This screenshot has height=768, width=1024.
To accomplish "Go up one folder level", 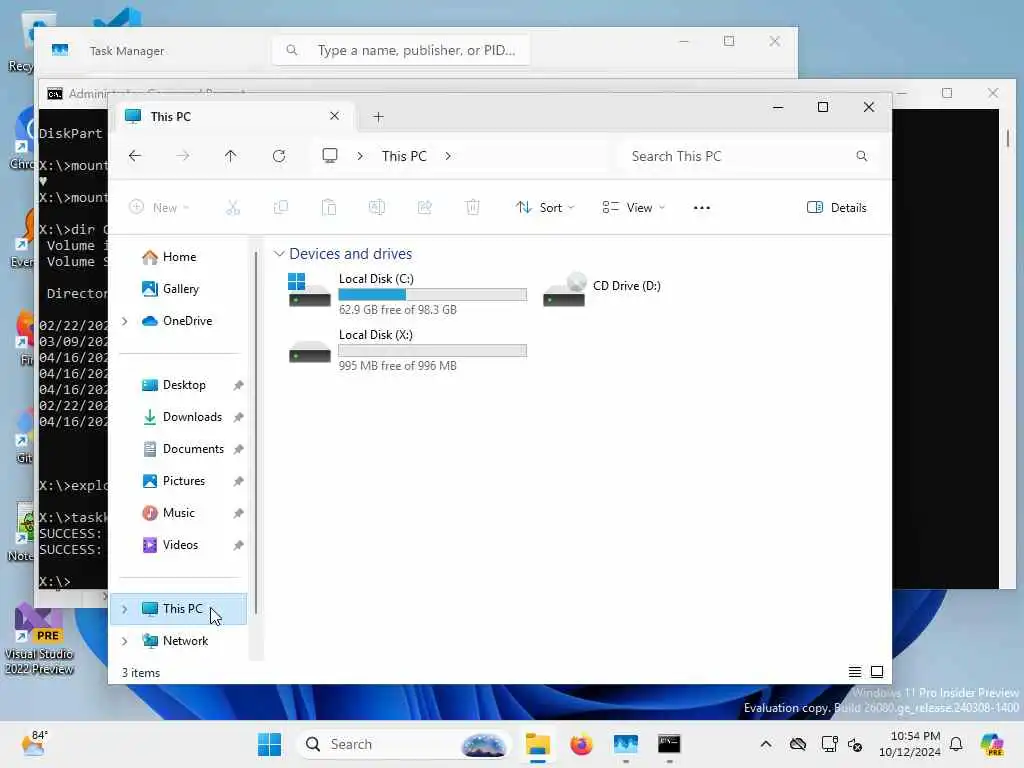I will pos(231,156).
